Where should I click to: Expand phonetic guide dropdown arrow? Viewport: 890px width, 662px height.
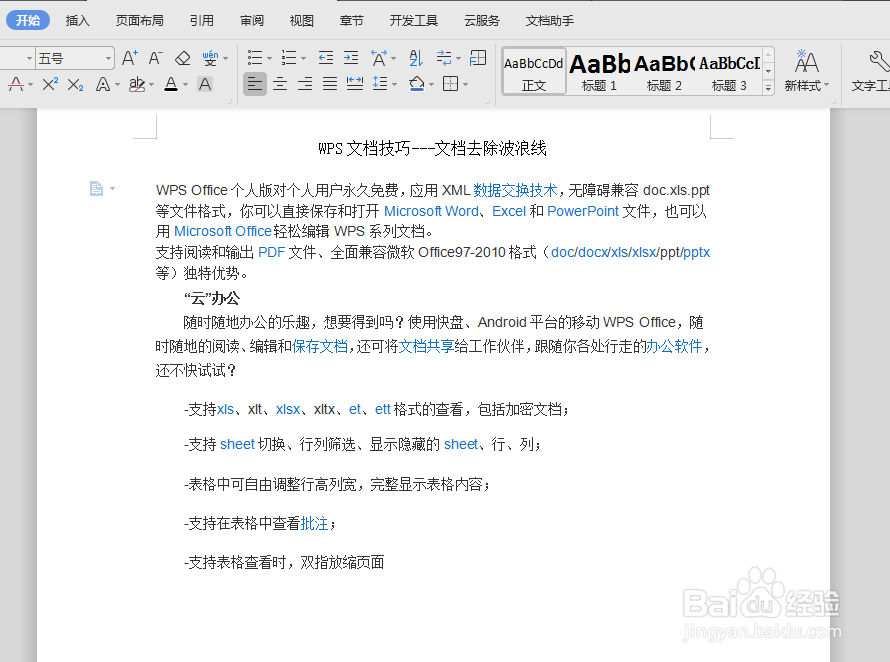[225, 58]
